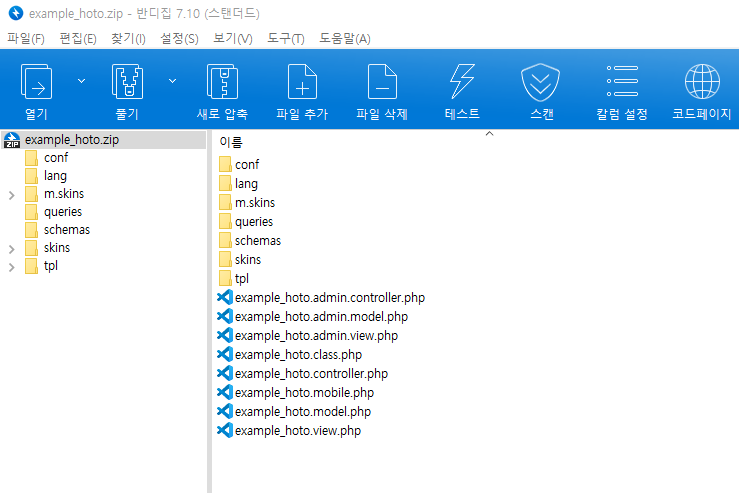Select conf folder in left tree

pyautogui.click(x=47, y=158)
